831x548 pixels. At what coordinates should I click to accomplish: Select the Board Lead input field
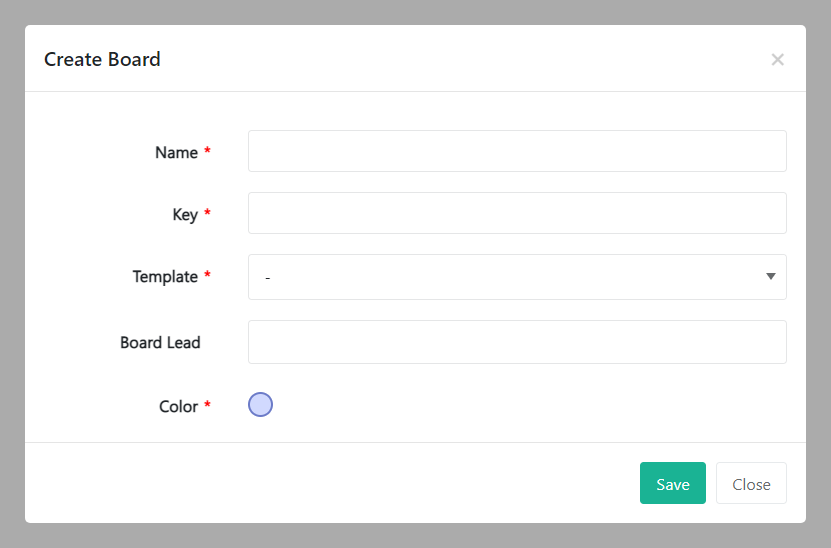tap(517, 342)
